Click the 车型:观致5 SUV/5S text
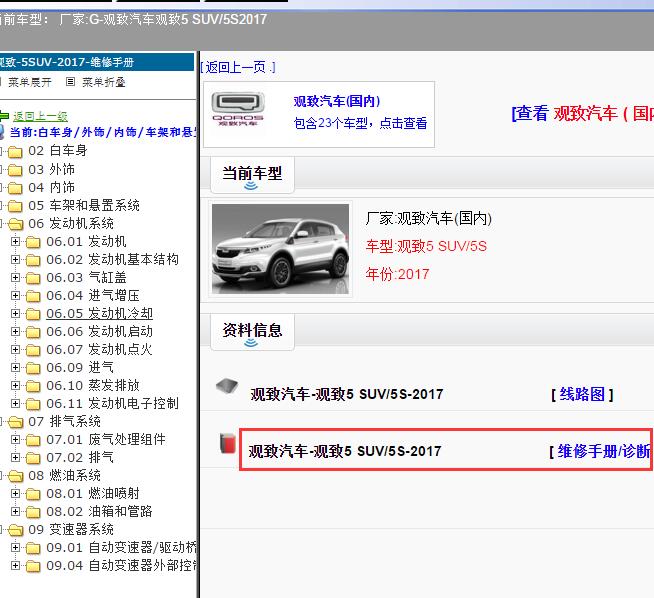The image size is (654, 598). coord(426,246)
